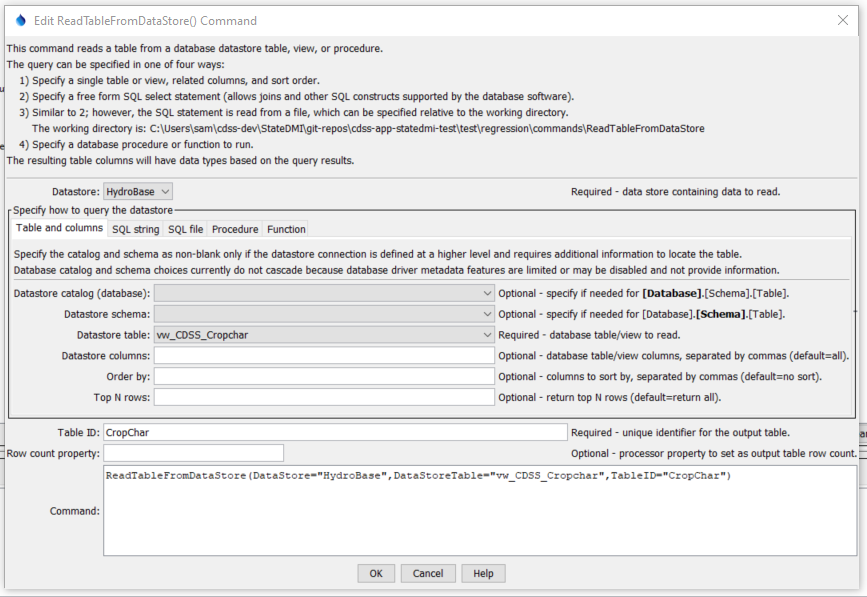Select the Procedure tab
867x597 pixels.
[235, 229]
